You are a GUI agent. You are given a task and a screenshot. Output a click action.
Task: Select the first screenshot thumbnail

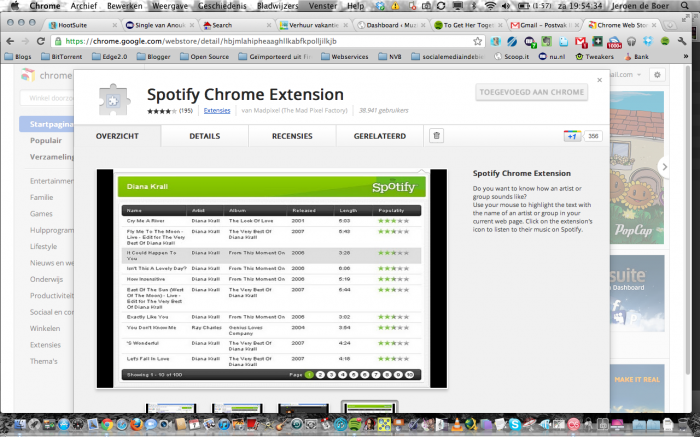[x=171, y=408]
